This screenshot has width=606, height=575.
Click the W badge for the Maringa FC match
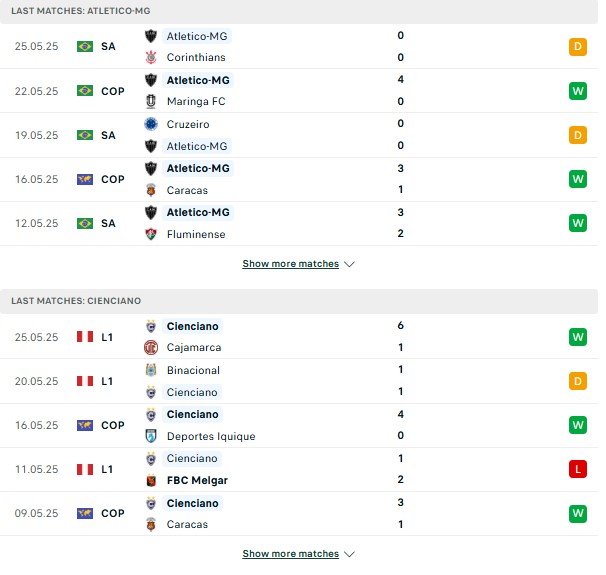[577, 91]
